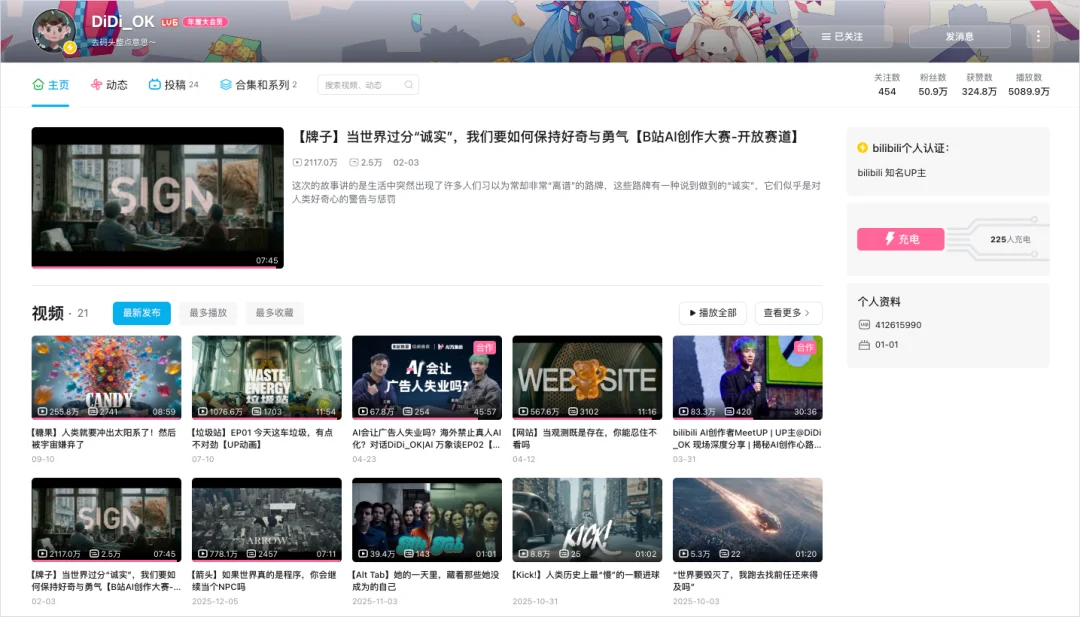Open the title 【箭头】如果世界真的是程序
This screenshot has width=1080, height=617.
(264, 581)
